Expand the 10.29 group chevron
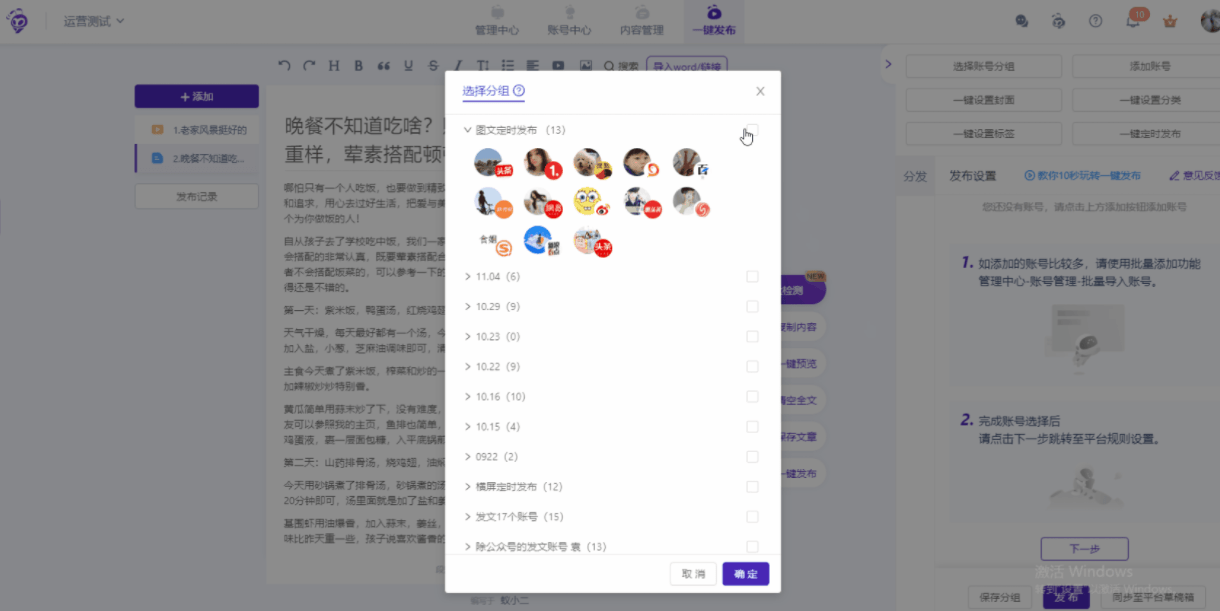 pyautogui.click(x=467, y=307)
